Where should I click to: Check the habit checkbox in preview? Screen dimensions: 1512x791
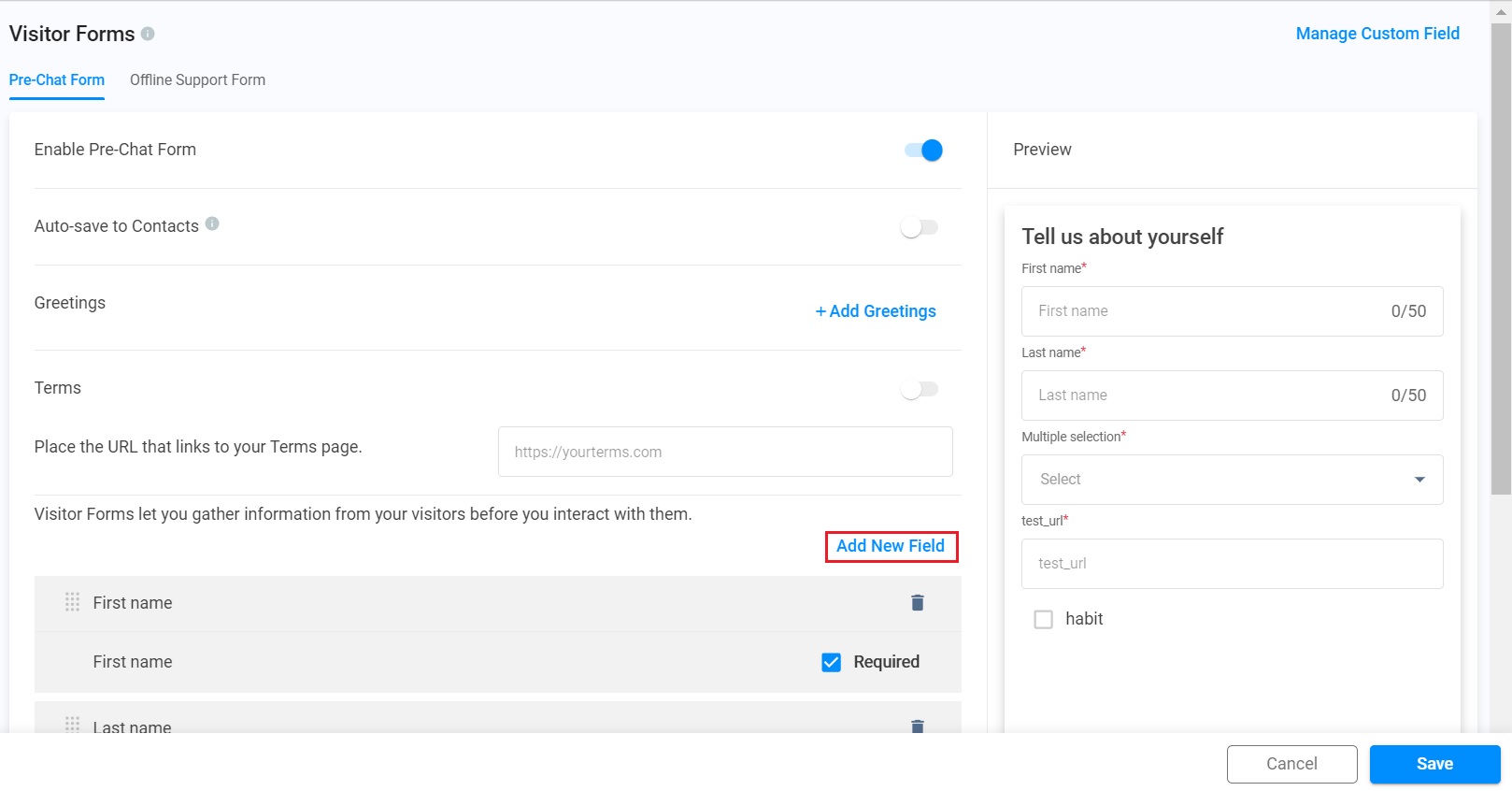point(1043,619)
